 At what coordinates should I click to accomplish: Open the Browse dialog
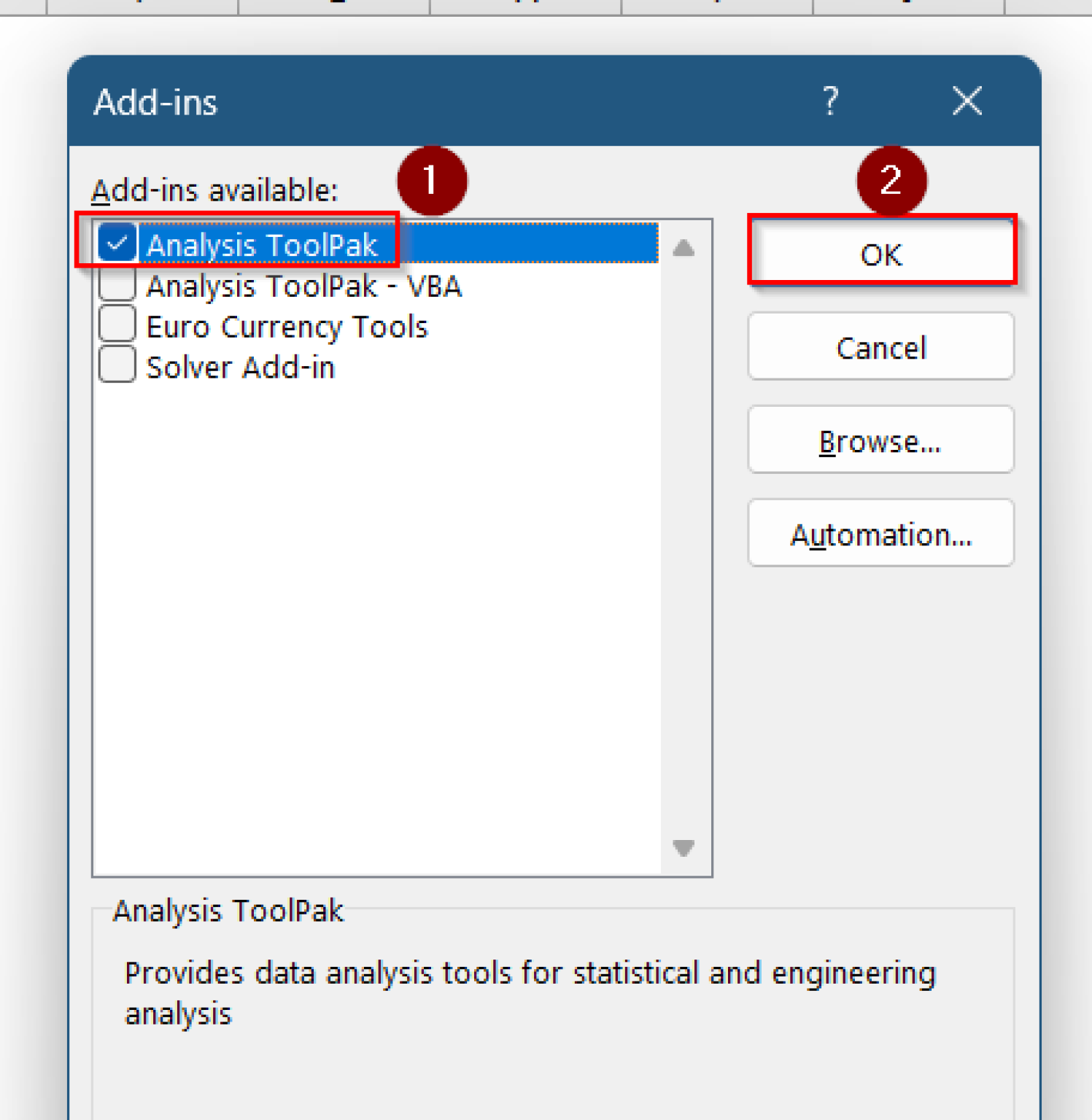pos(880,440)
